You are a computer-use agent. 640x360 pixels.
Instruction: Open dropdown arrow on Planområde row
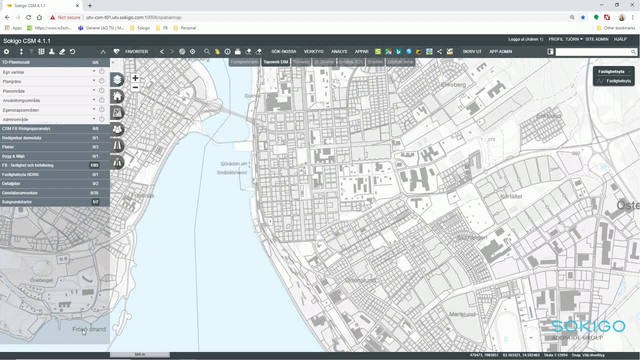(x=93, y=90)
